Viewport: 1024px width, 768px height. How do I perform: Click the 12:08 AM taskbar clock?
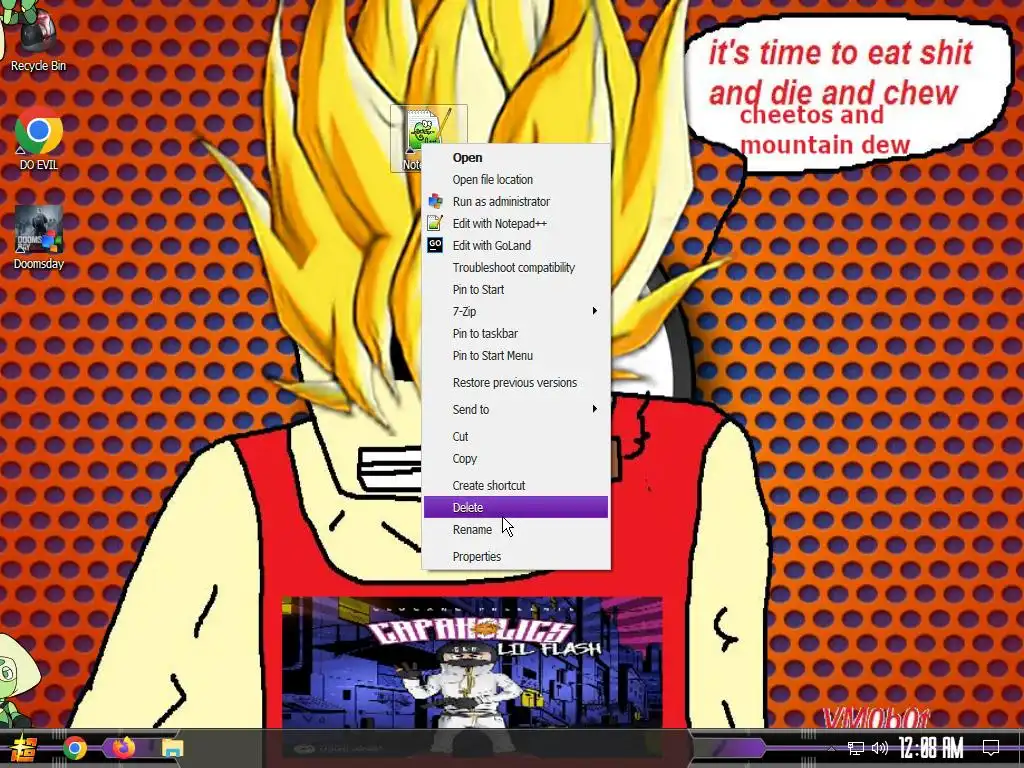point(931,748)
